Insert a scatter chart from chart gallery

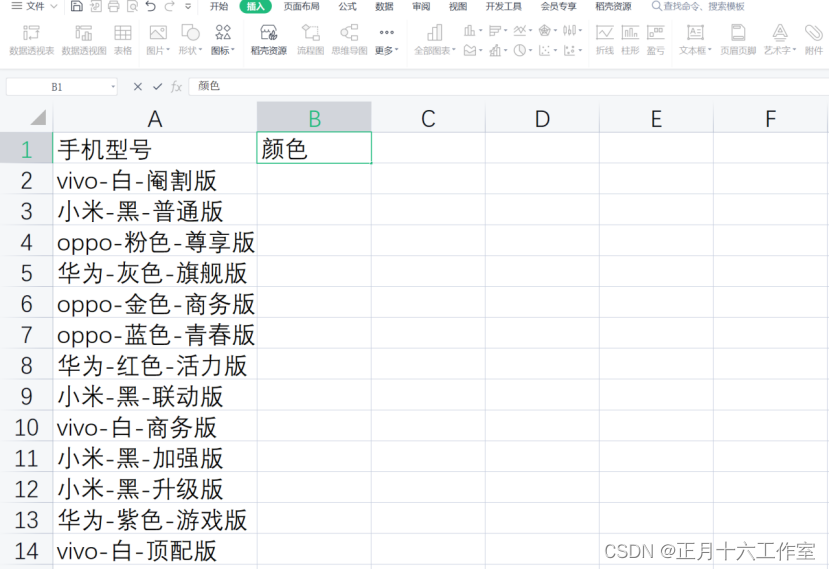(x=547, y=50)
